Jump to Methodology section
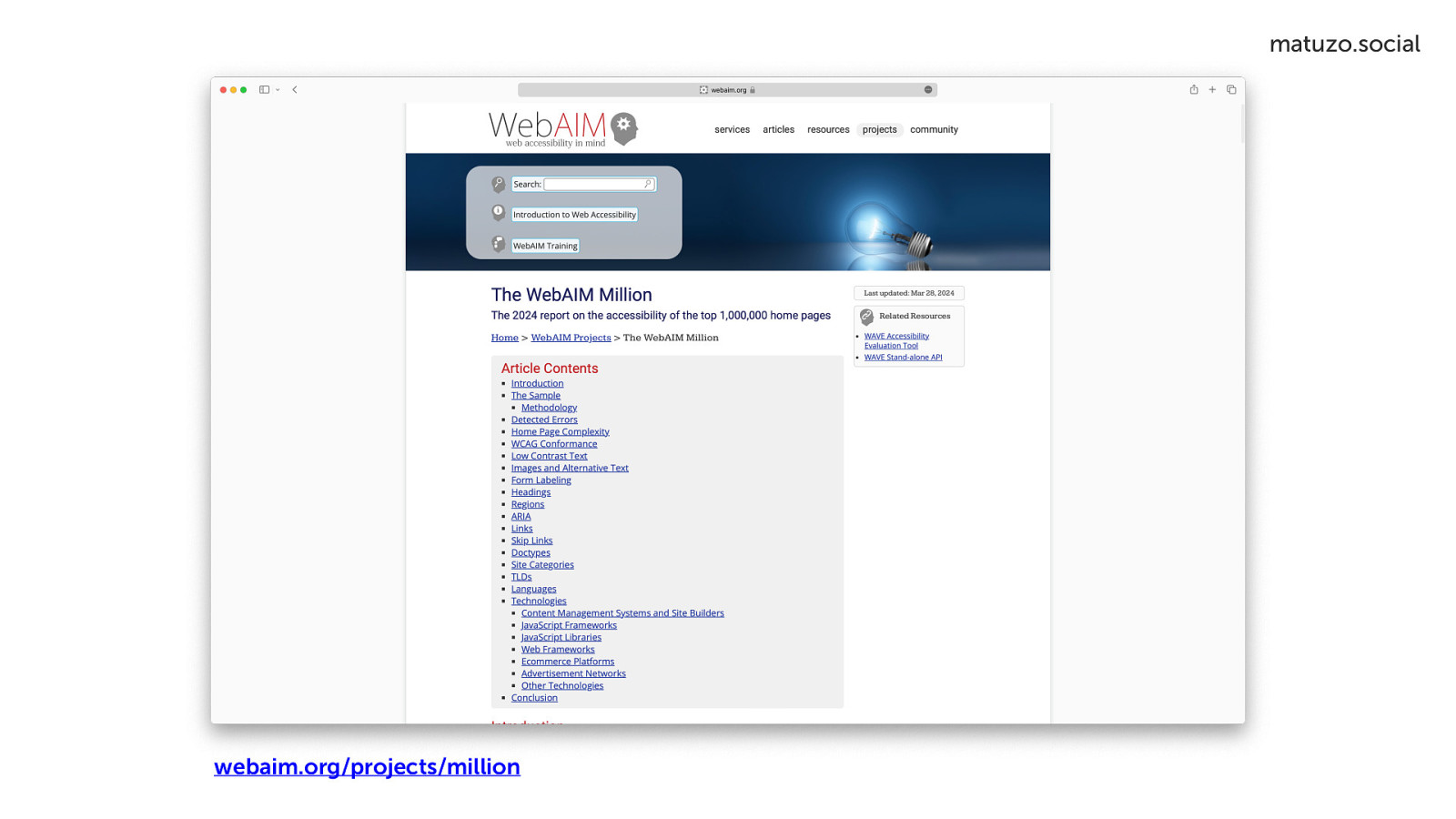Image resolution: width=1456 pixels, height=819 pixels. [549, 408]
